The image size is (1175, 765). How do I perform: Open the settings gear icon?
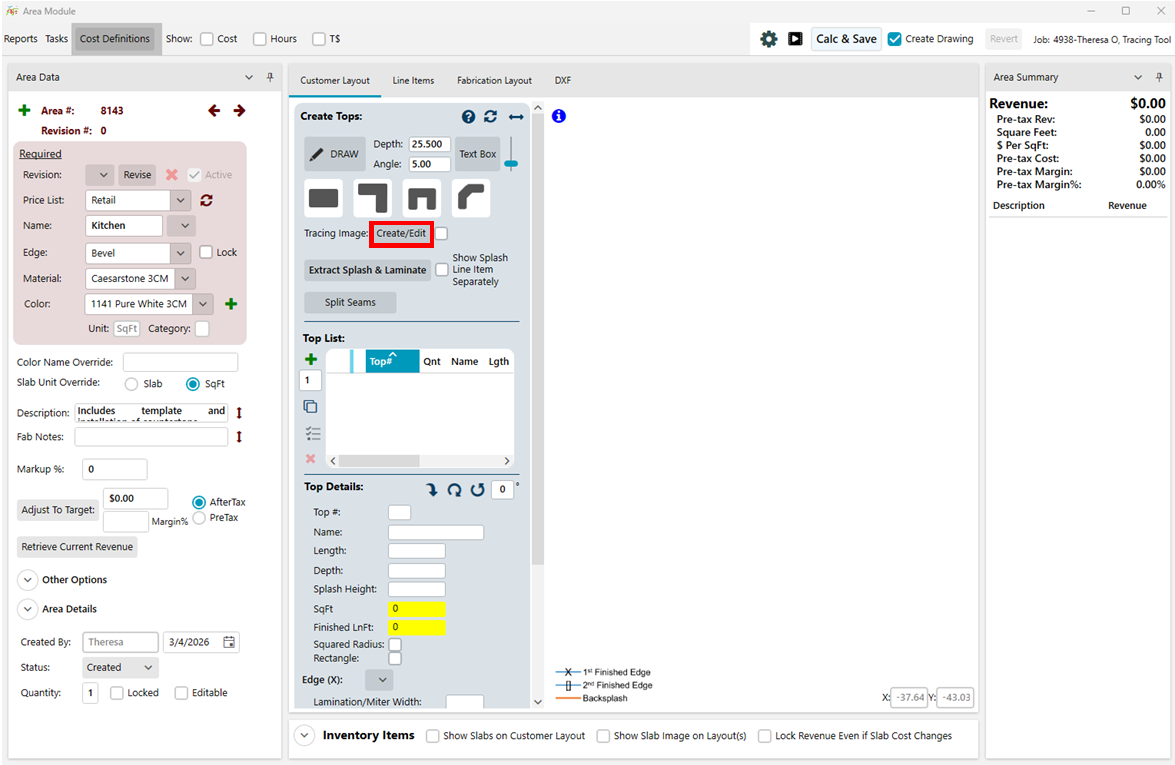(x=768, y=39)
